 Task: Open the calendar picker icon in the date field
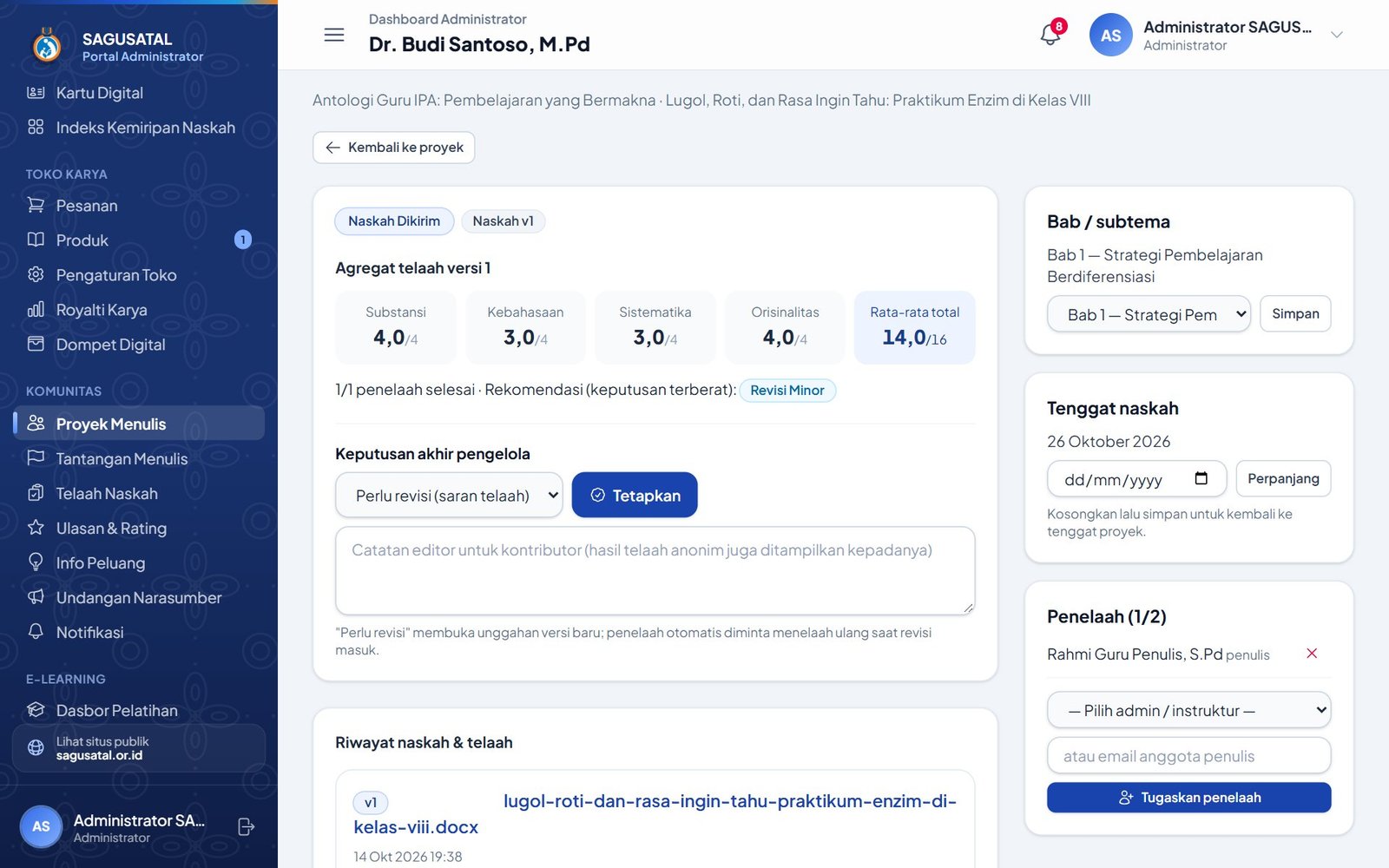coord(1201,478)
